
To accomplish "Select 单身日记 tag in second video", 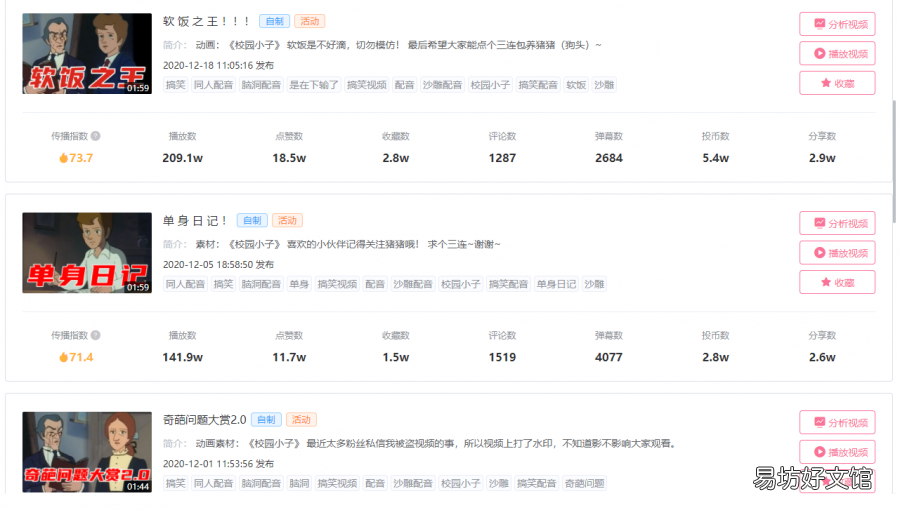I will 556,284.
